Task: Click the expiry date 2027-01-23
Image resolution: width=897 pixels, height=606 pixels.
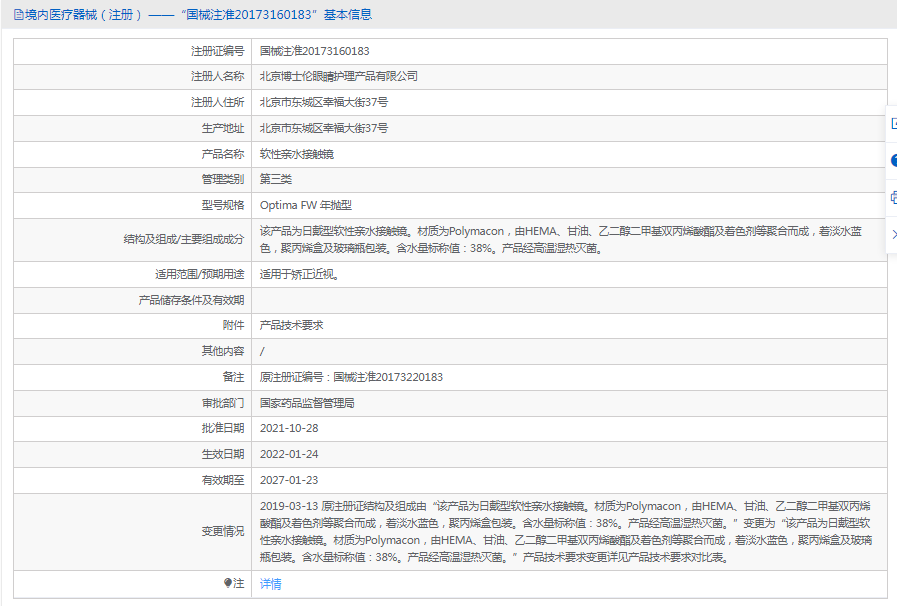Action: (288, 481)
